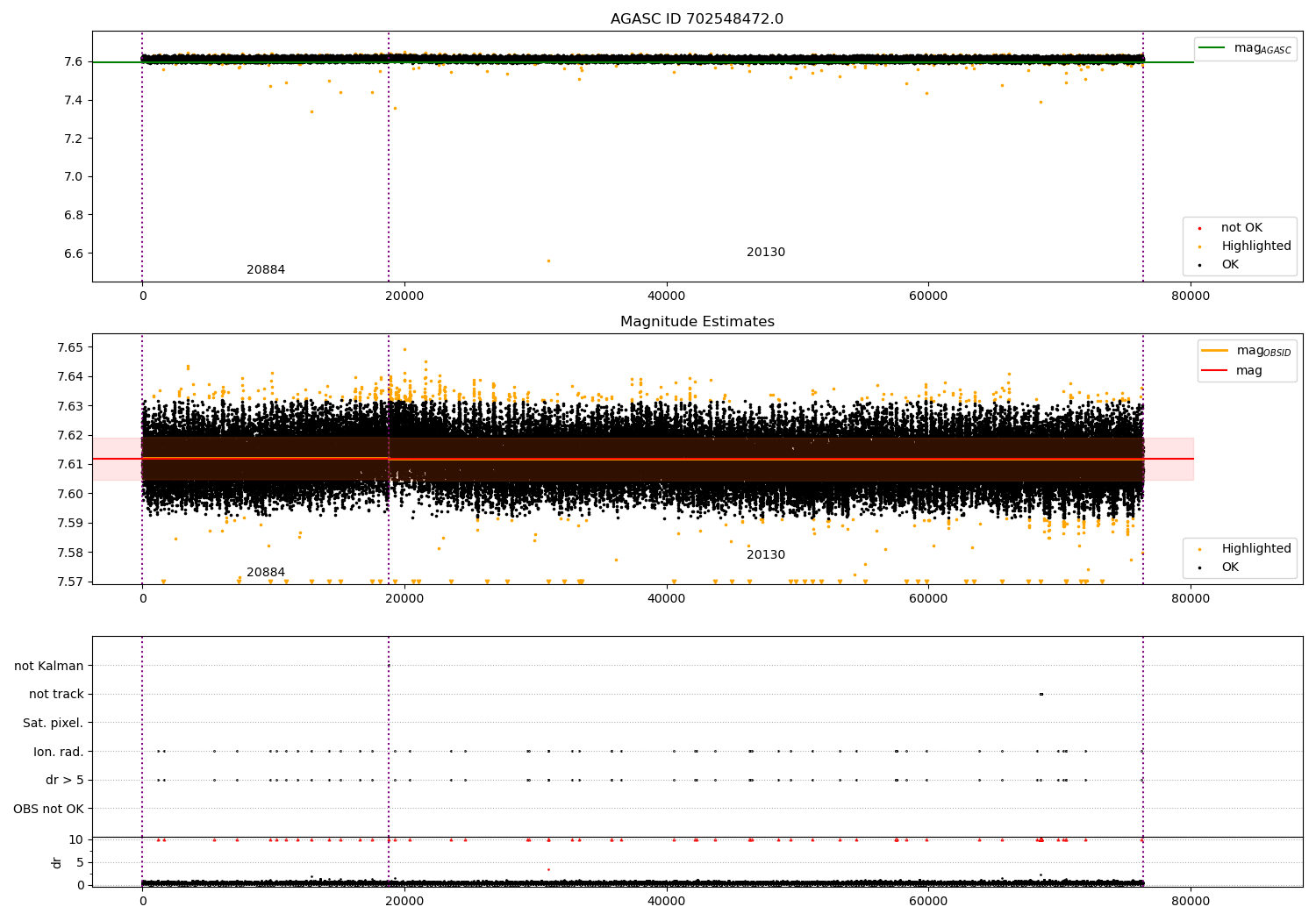Viewport: 1316px width, 921px height.
Task: Click 'Highlighted' in the Magnitude Estimates legend
Action: 1255,549
